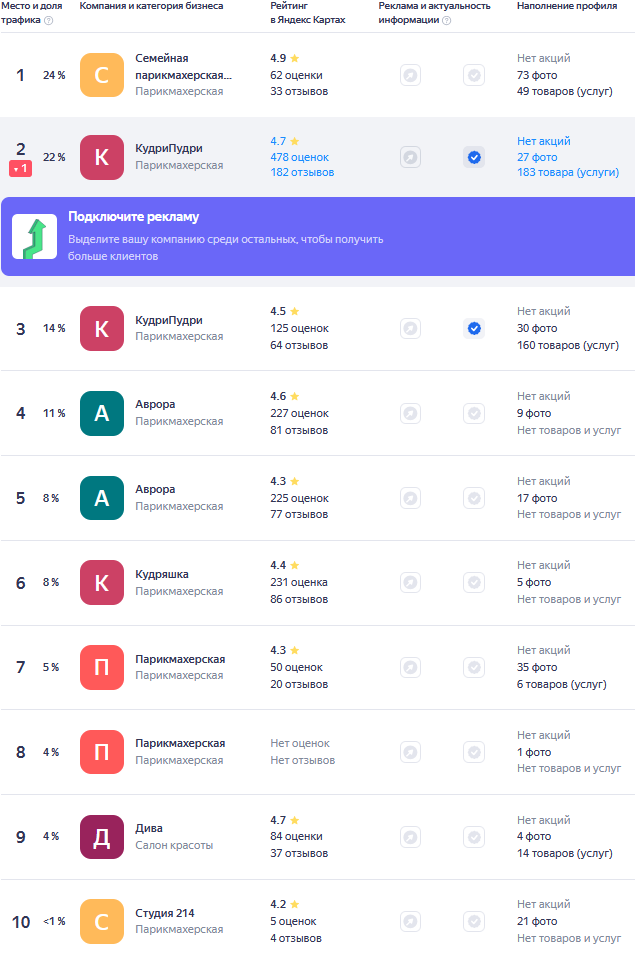Click the 'Наполнение профиля' column header
635x955 pixels.
pos(566,6)
